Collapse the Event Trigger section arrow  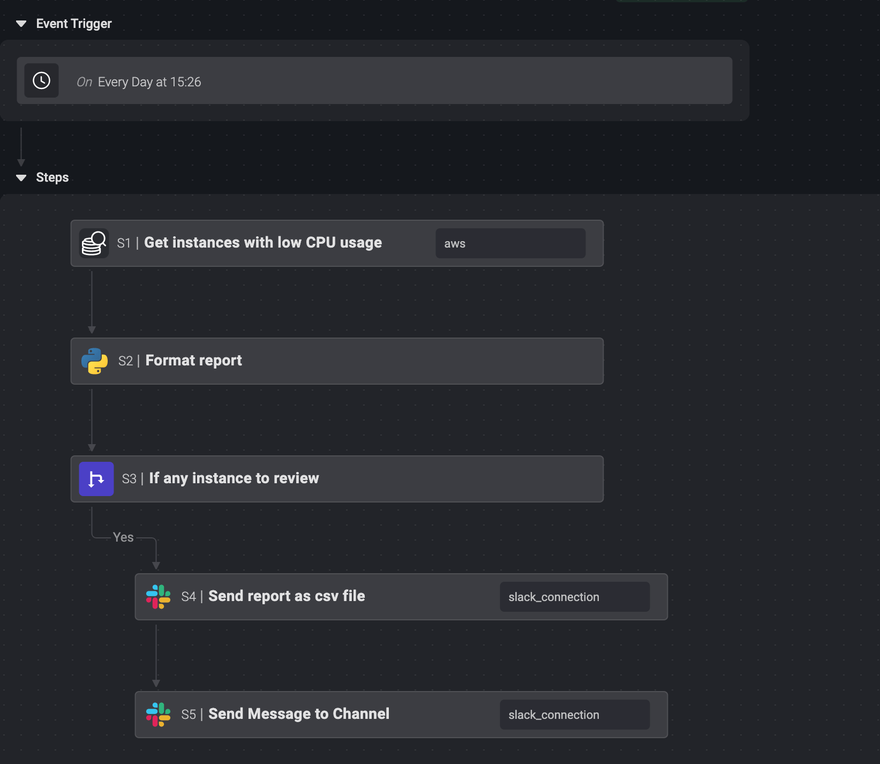coord(21,24)
